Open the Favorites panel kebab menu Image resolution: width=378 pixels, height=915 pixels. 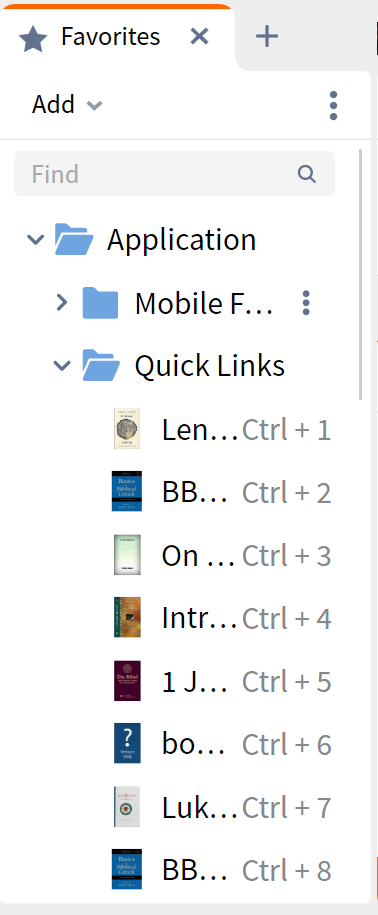coord(333,106)
